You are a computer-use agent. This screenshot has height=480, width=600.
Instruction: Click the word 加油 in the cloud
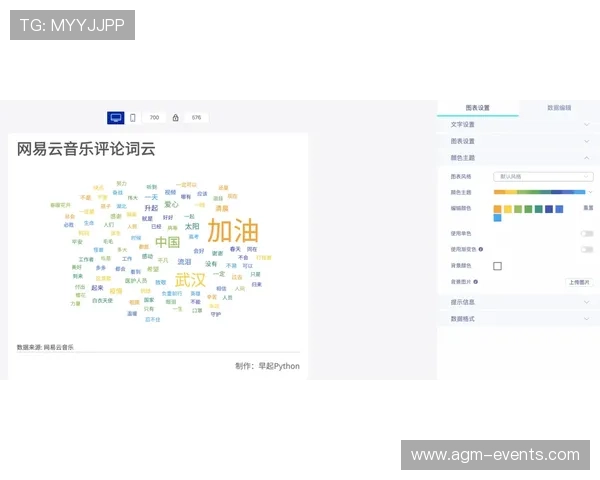coord(233,230)
